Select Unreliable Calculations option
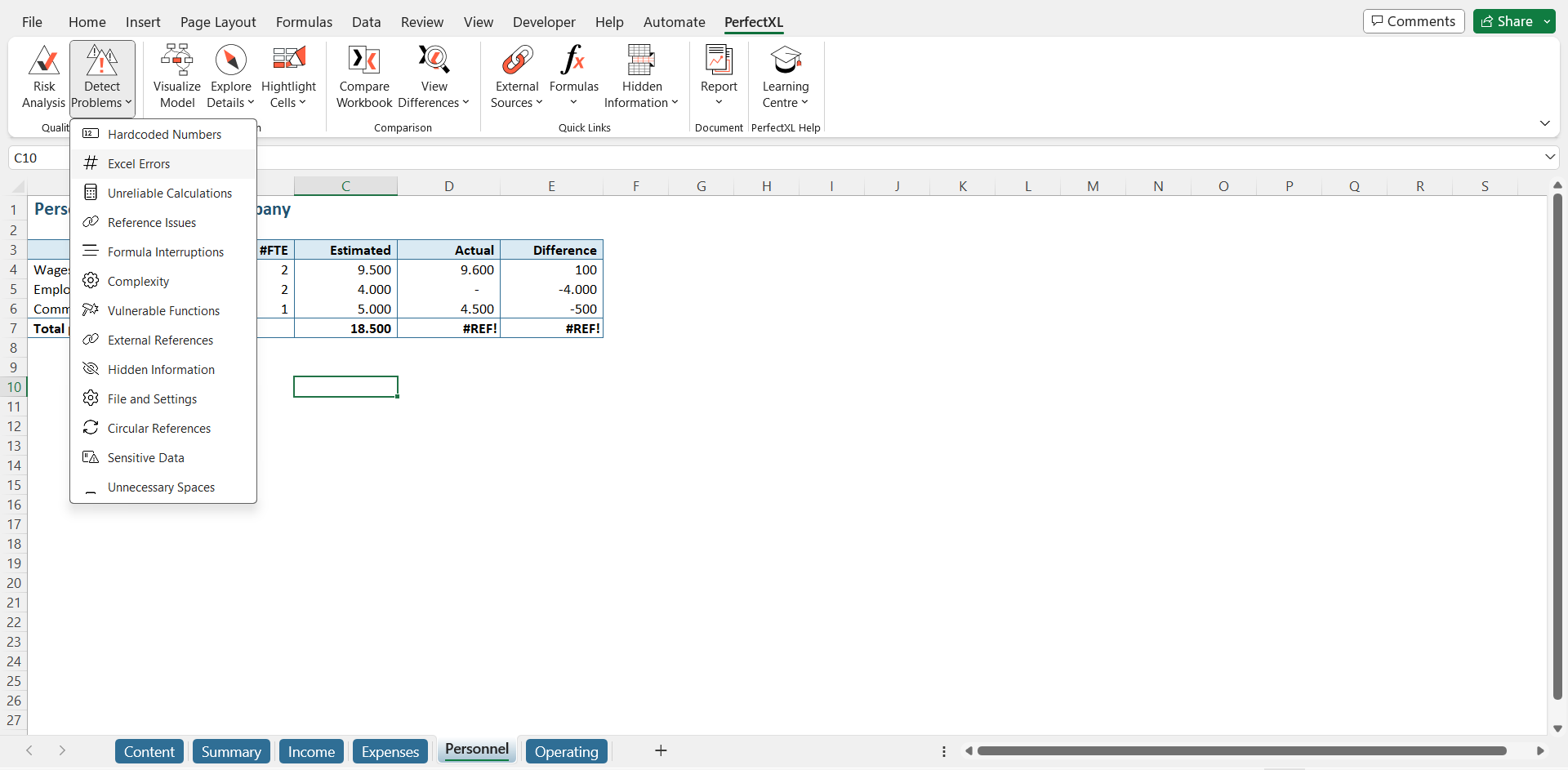 click(x=163, y=193)
